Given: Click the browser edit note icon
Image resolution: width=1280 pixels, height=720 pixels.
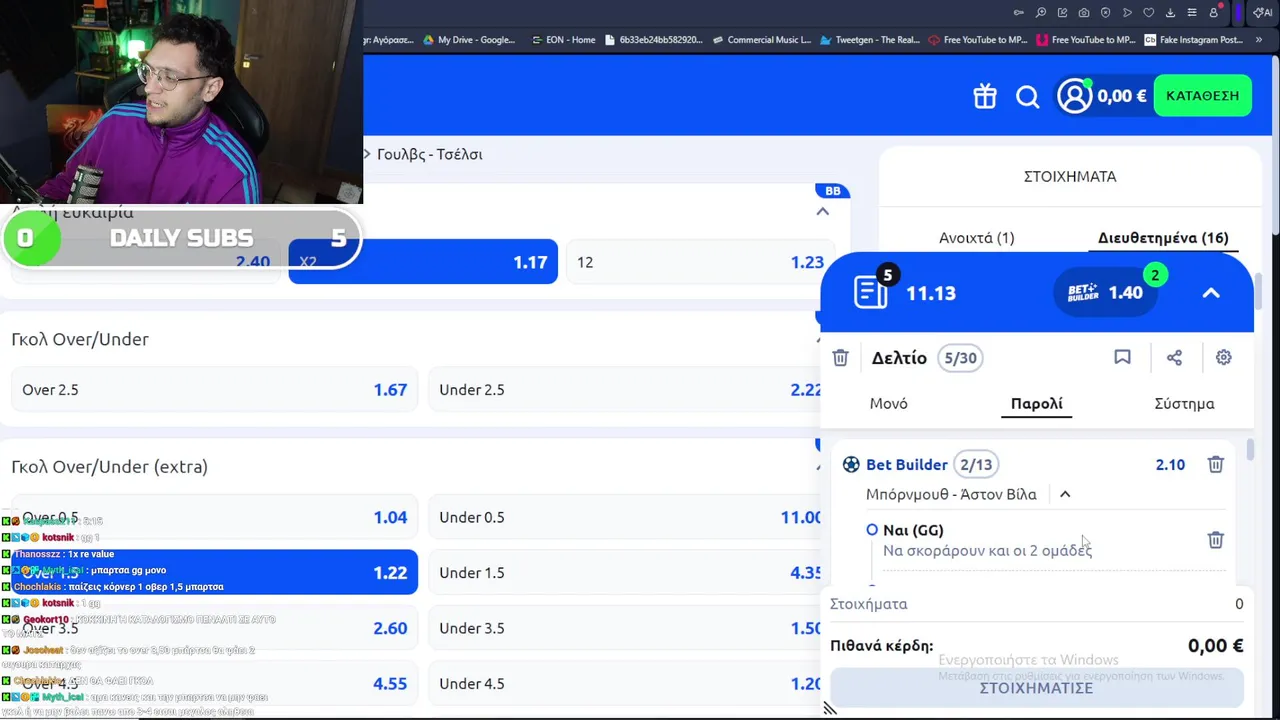Looking at the screenshot, I should tap(1063, 13).
